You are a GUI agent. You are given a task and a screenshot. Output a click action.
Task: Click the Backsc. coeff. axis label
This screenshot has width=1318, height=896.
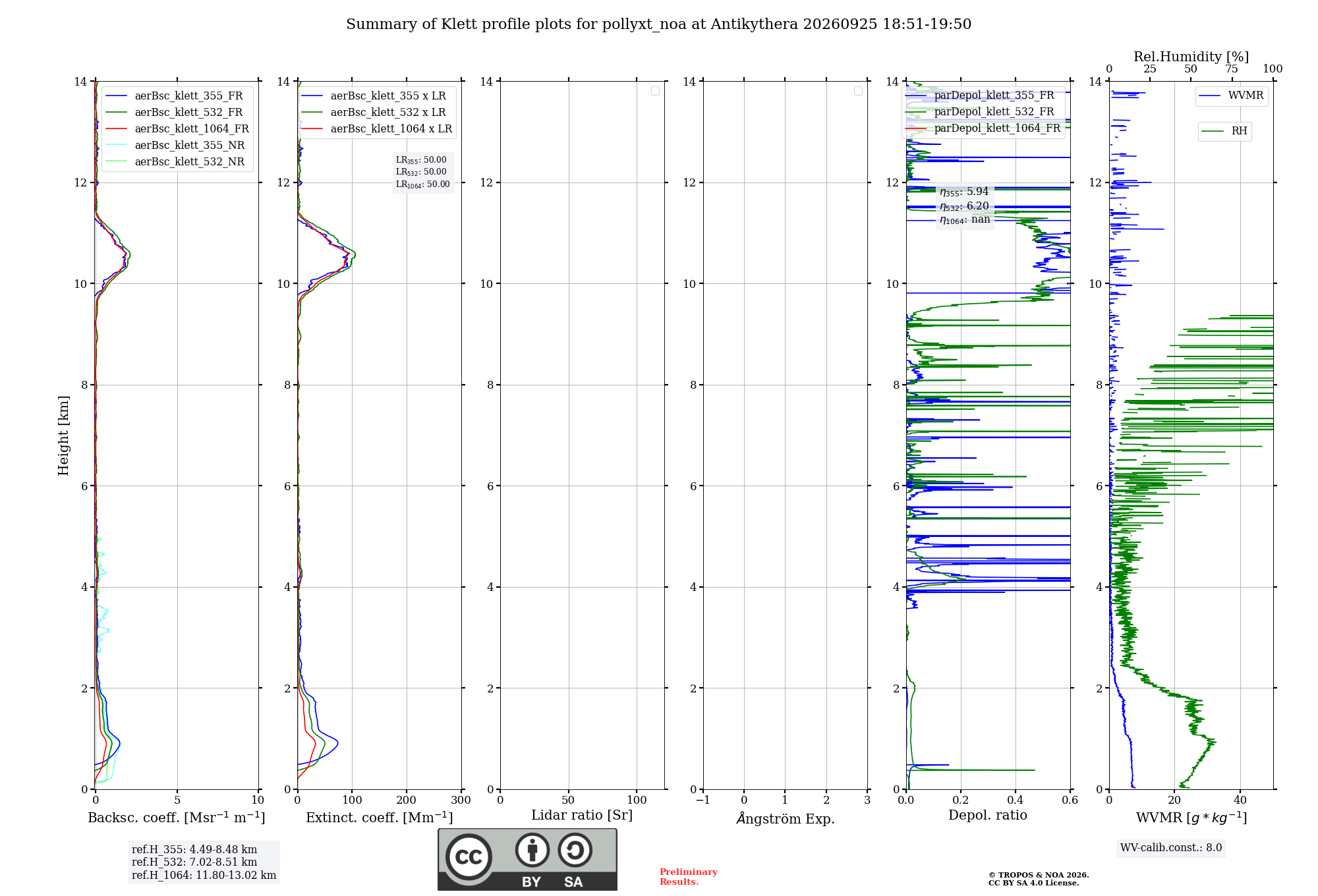click(x=177, y=818)
